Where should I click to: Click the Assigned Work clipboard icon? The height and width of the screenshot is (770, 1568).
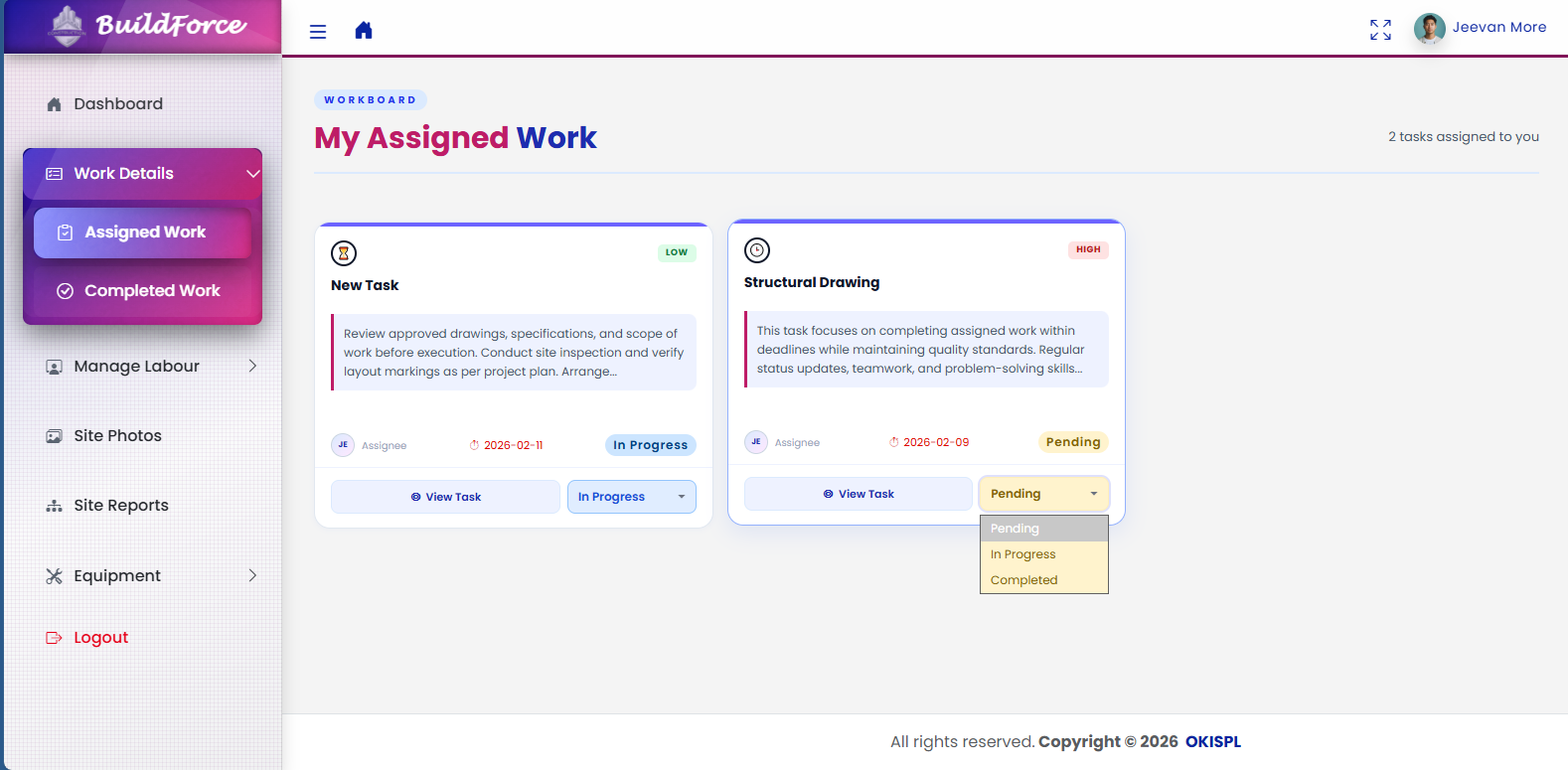(66, 232)
